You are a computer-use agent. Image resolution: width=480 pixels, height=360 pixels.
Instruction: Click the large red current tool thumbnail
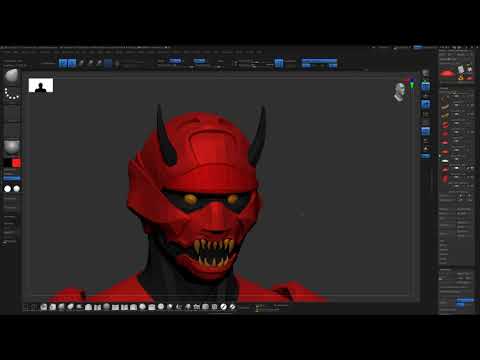point(448,74)
